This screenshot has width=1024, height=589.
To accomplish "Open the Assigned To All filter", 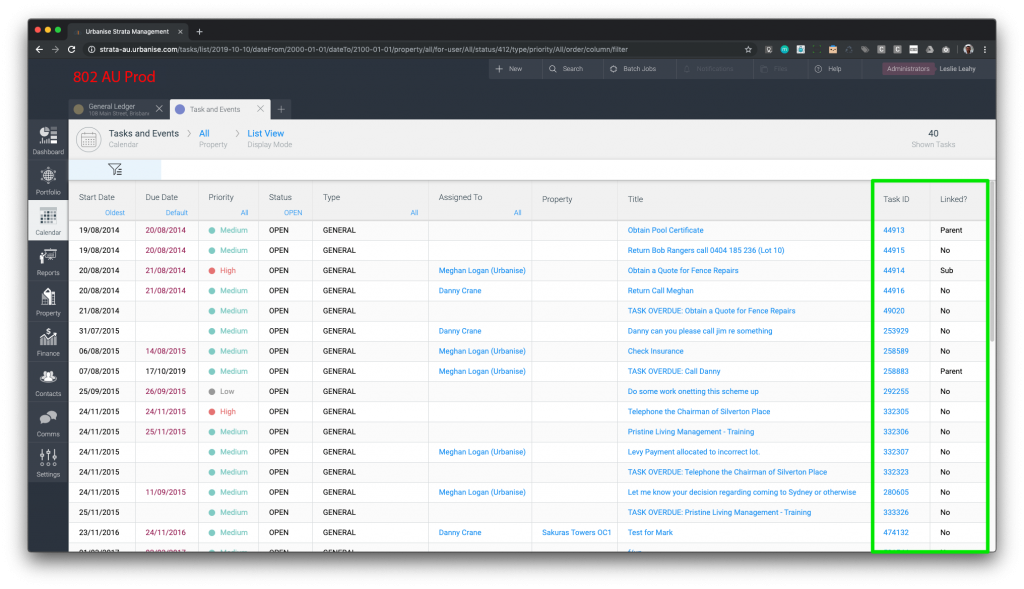I will tap(517, 213).
